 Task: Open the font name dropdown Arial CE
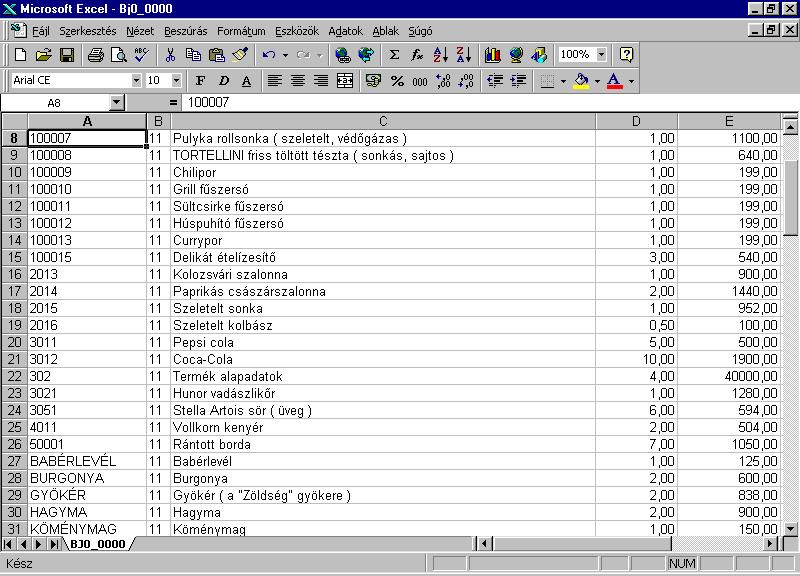tap(136, 80)
